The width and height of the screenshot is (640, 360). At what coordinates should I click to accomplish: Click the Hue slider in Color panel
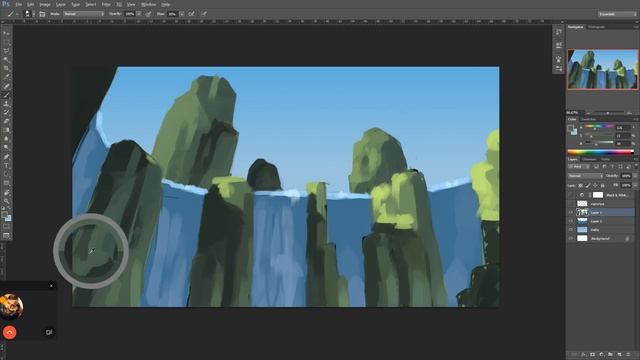(598, 127)
